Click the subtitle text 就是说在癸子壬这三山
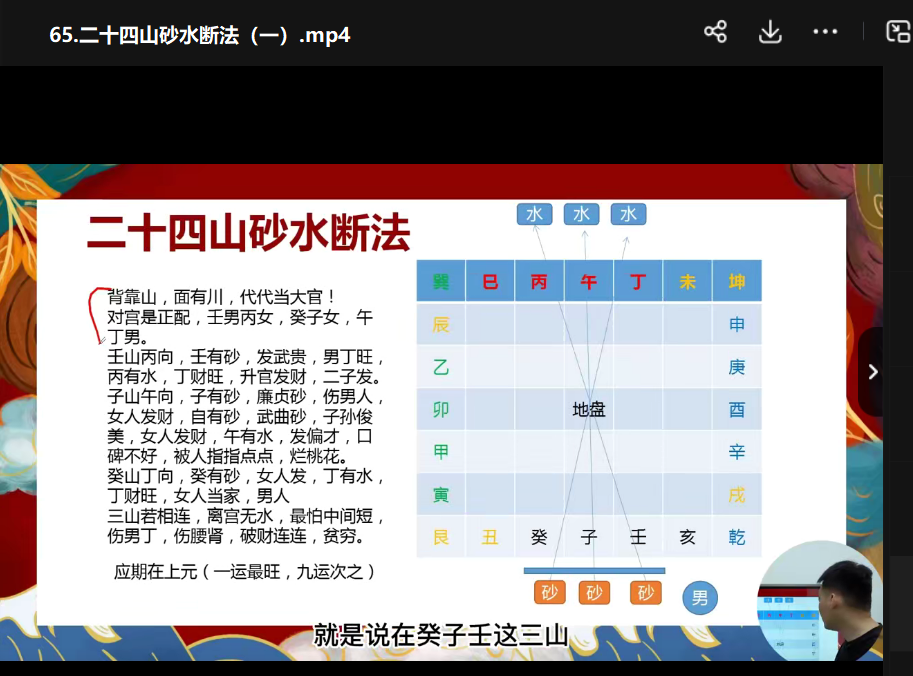Image resolution: width=913 pixels, height=676 pixels. pyautogui.click(x=441, y=636)
